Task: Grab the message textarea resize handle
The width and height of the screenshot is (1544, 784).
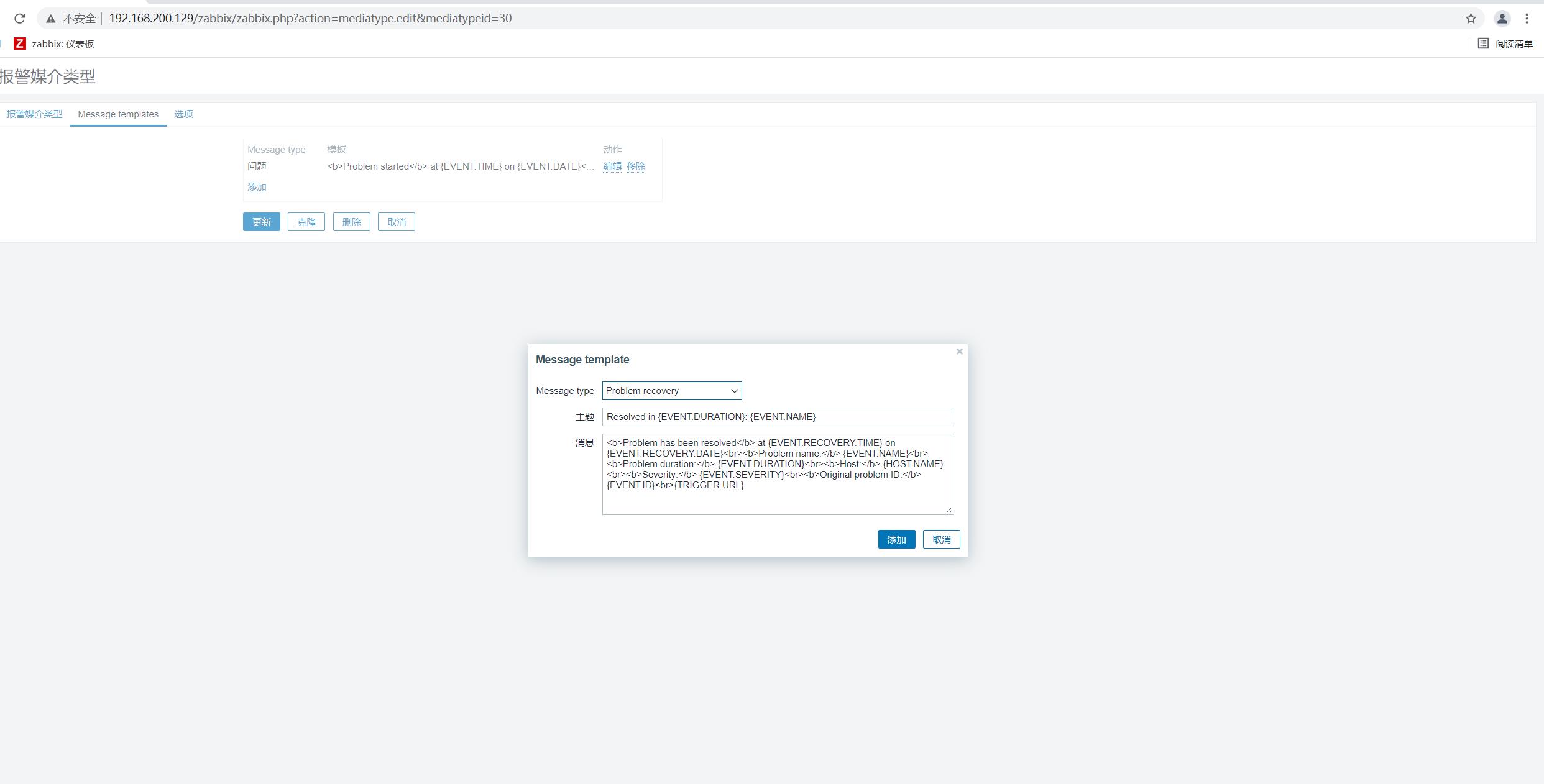Action: 949,510
